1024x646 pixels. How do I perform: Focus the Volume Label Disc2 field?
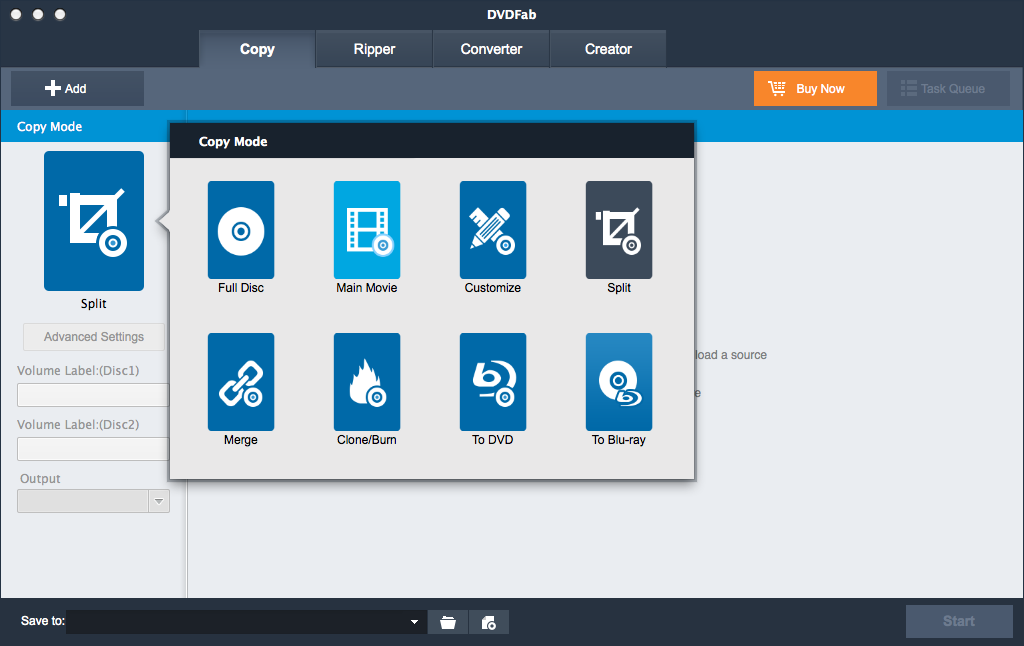pyautogui.click(x=93, y=449)
